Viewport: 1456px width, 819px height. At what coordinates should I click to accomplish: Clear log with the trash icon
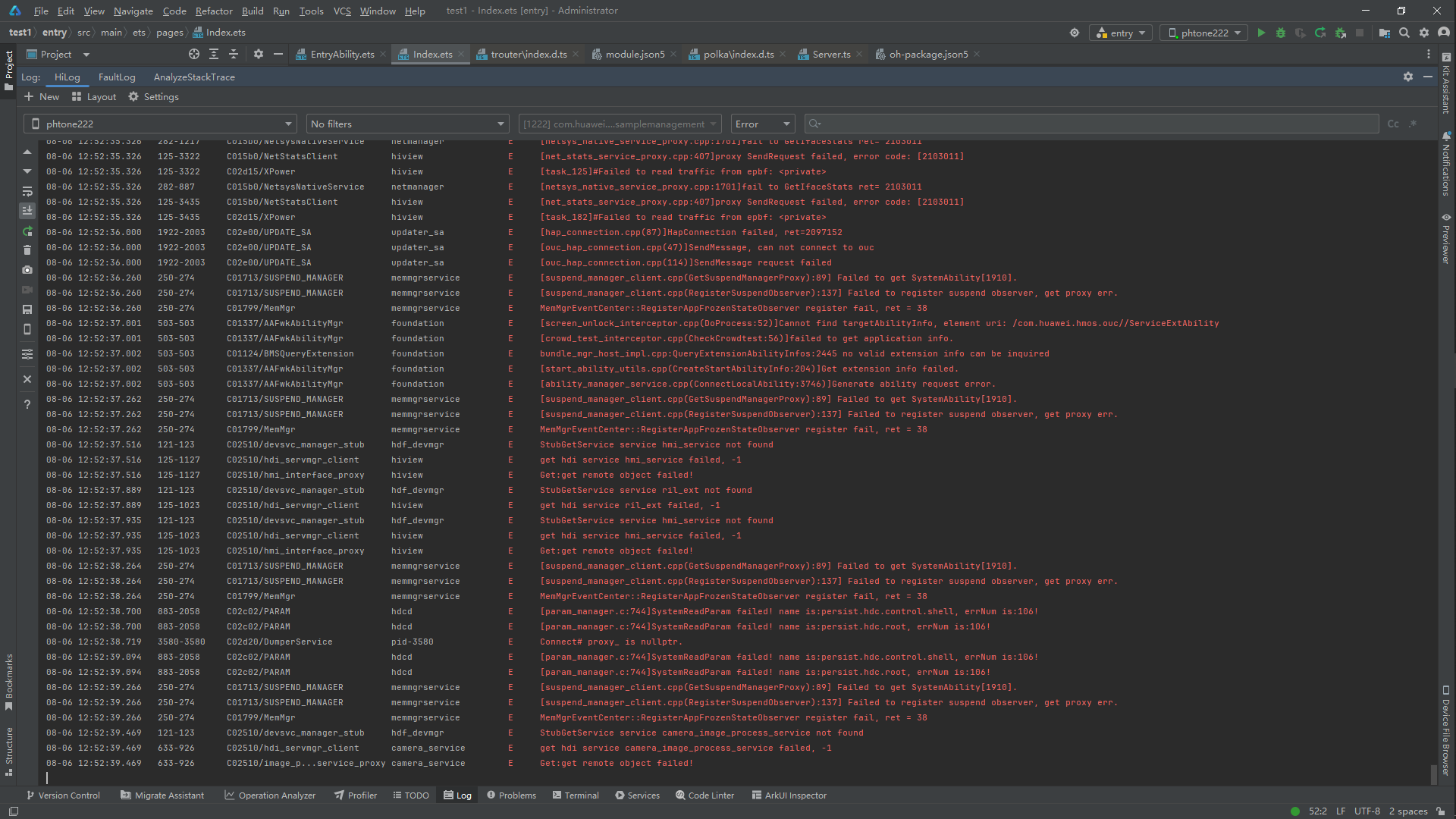(27, 250)
